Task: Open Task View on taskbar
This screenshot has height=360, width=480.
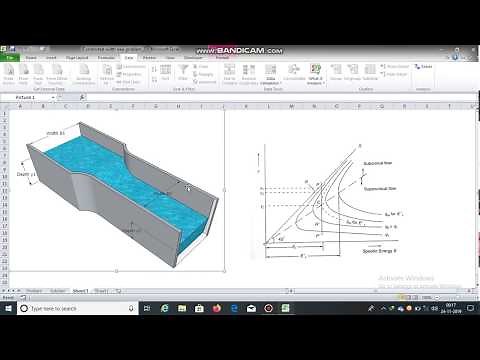Action: (x=147, y=308)
